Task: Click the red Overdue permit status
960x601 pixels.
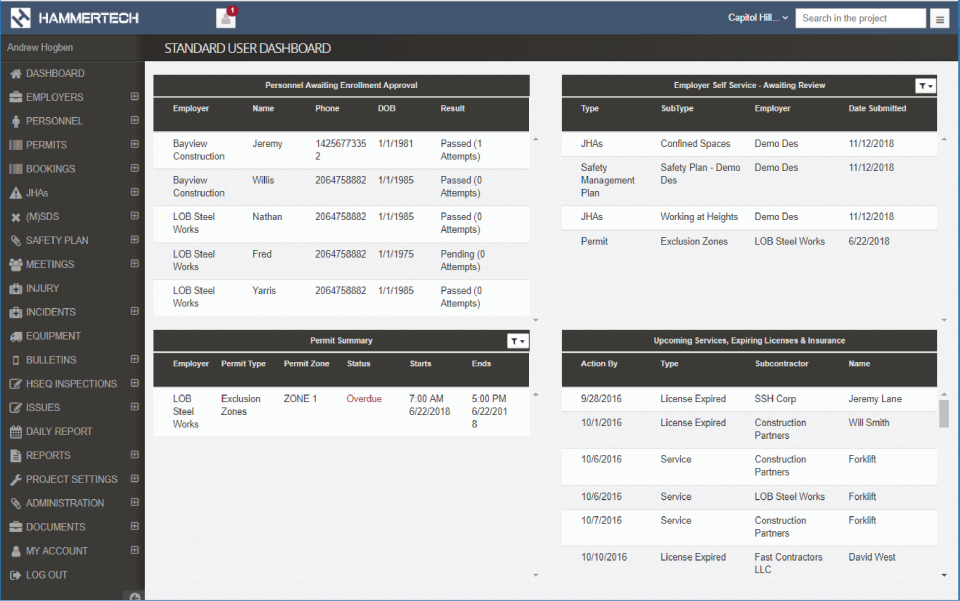Action: [x=364, y=399]
